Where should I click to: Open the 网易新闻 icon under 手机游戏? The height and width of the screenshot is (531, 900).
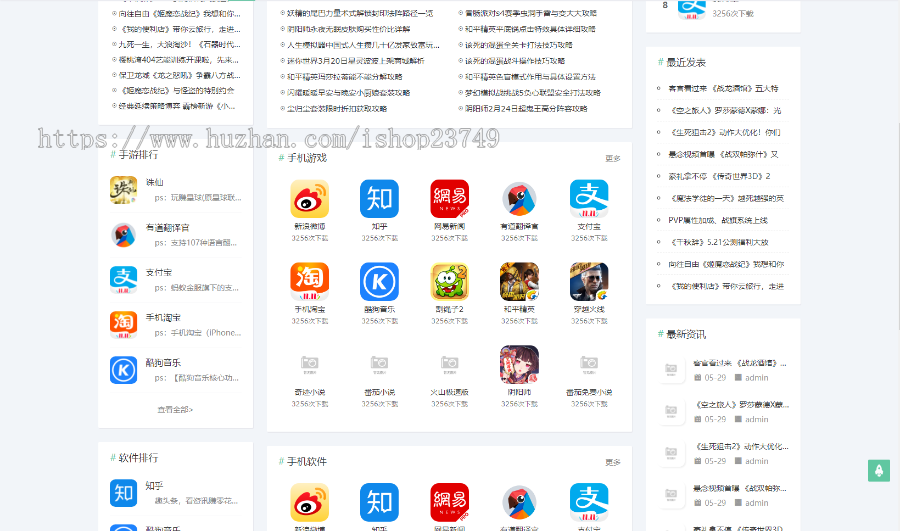[449, 199]
